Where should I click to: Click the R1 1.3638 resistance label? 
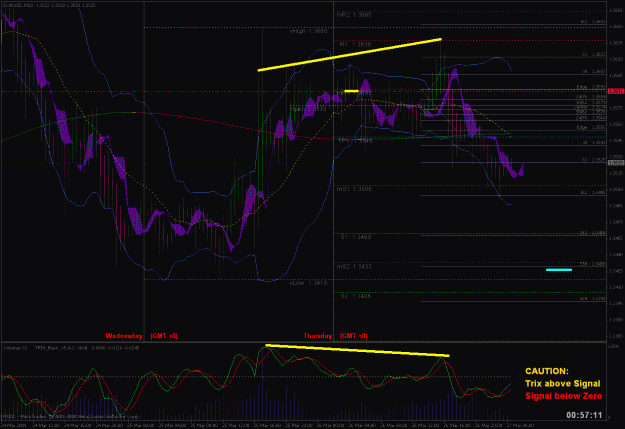pos(355,44)
